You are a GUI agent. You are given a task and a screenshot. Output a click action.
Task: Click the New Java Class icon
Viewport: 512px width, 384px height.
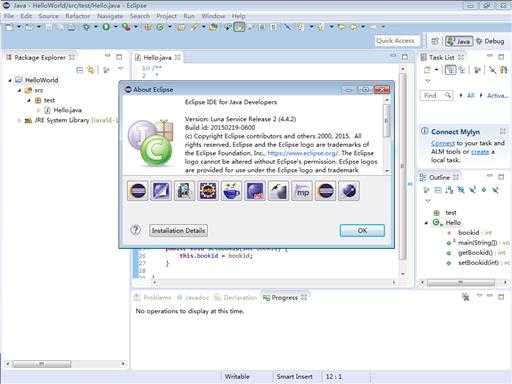pos(160,27)
